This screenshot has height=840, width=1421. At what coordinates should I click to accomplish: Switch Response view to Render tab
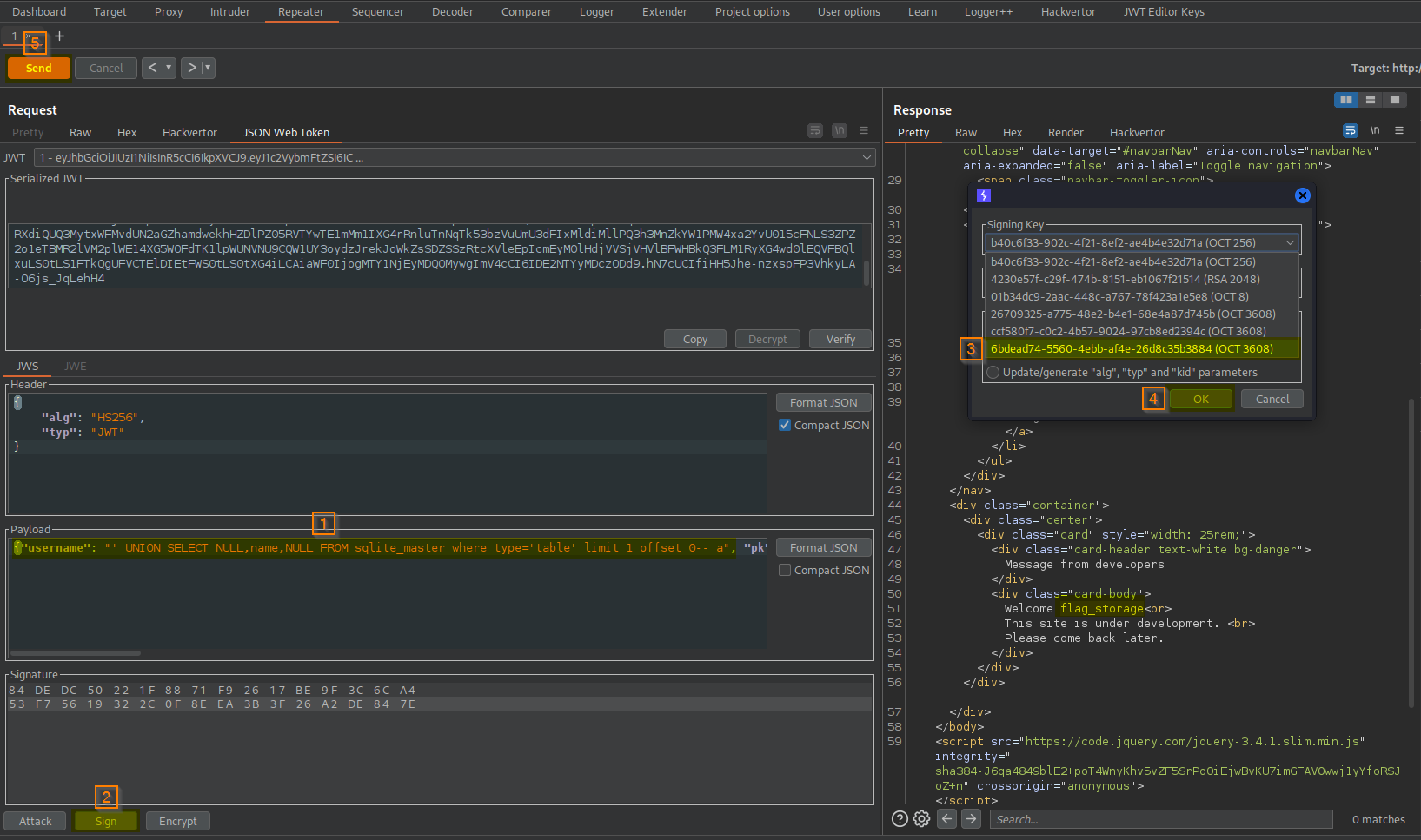click(1066, 132)
